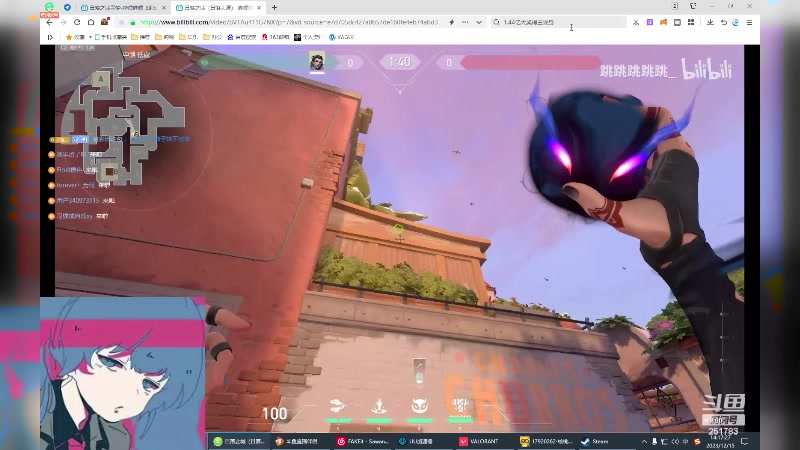
Task: Open the downloads arrow icon
Action: (x=710, y=22)
